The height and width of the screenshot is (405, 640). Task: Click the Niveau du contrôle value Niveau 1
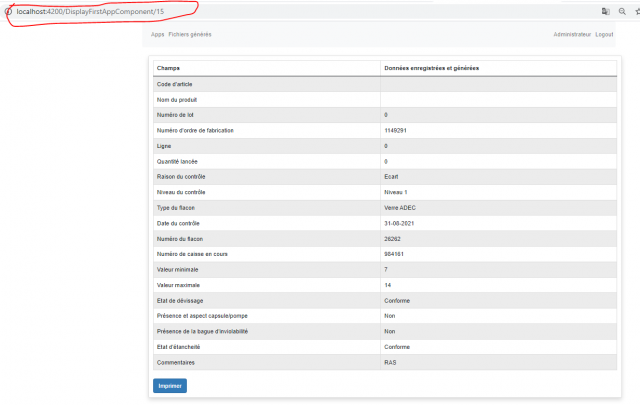tap(396, 191)
